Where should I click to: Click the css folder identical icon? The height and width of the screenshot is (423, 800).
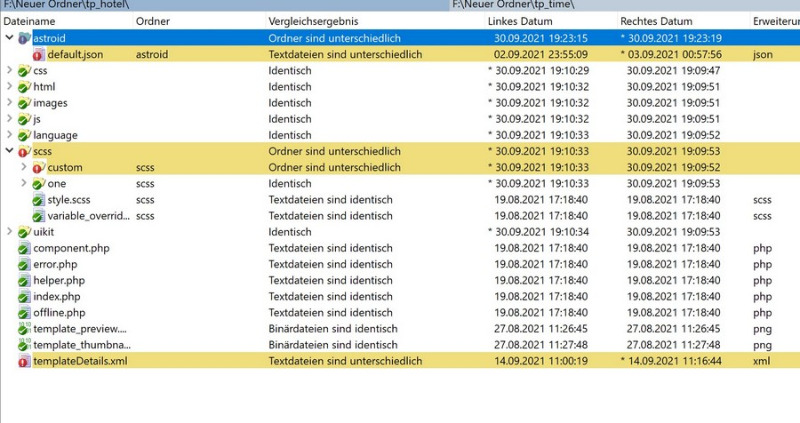24,71
